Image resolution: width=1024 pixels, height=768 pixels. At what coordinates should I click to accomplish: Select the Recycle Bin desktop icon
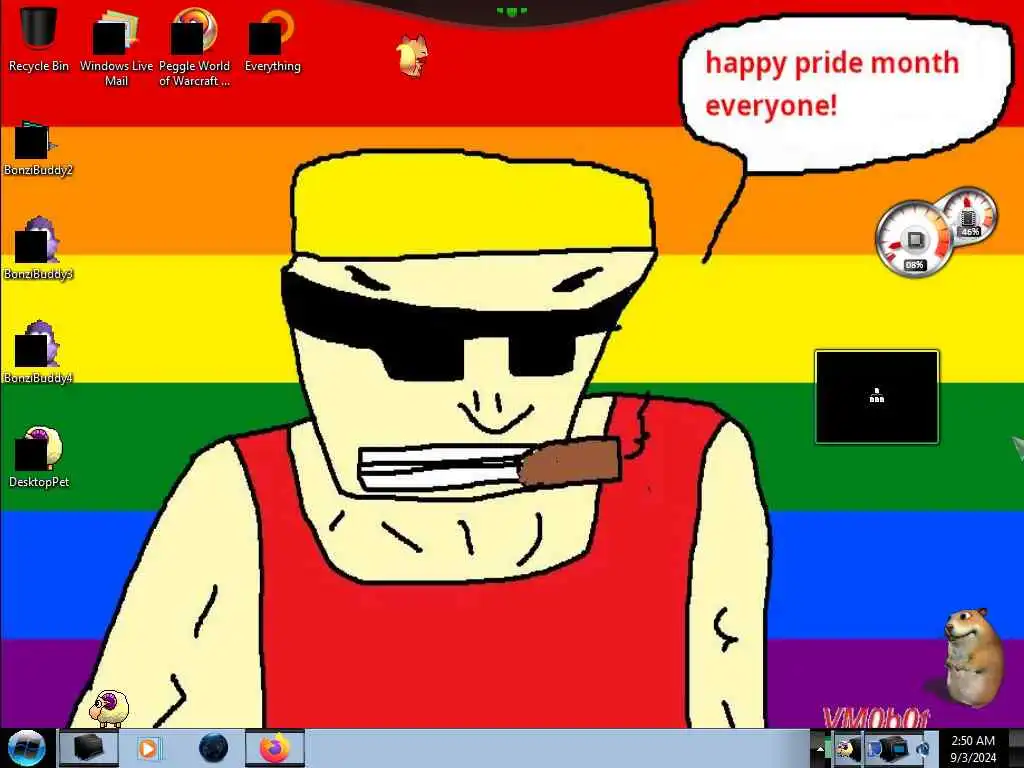[38, 39]
